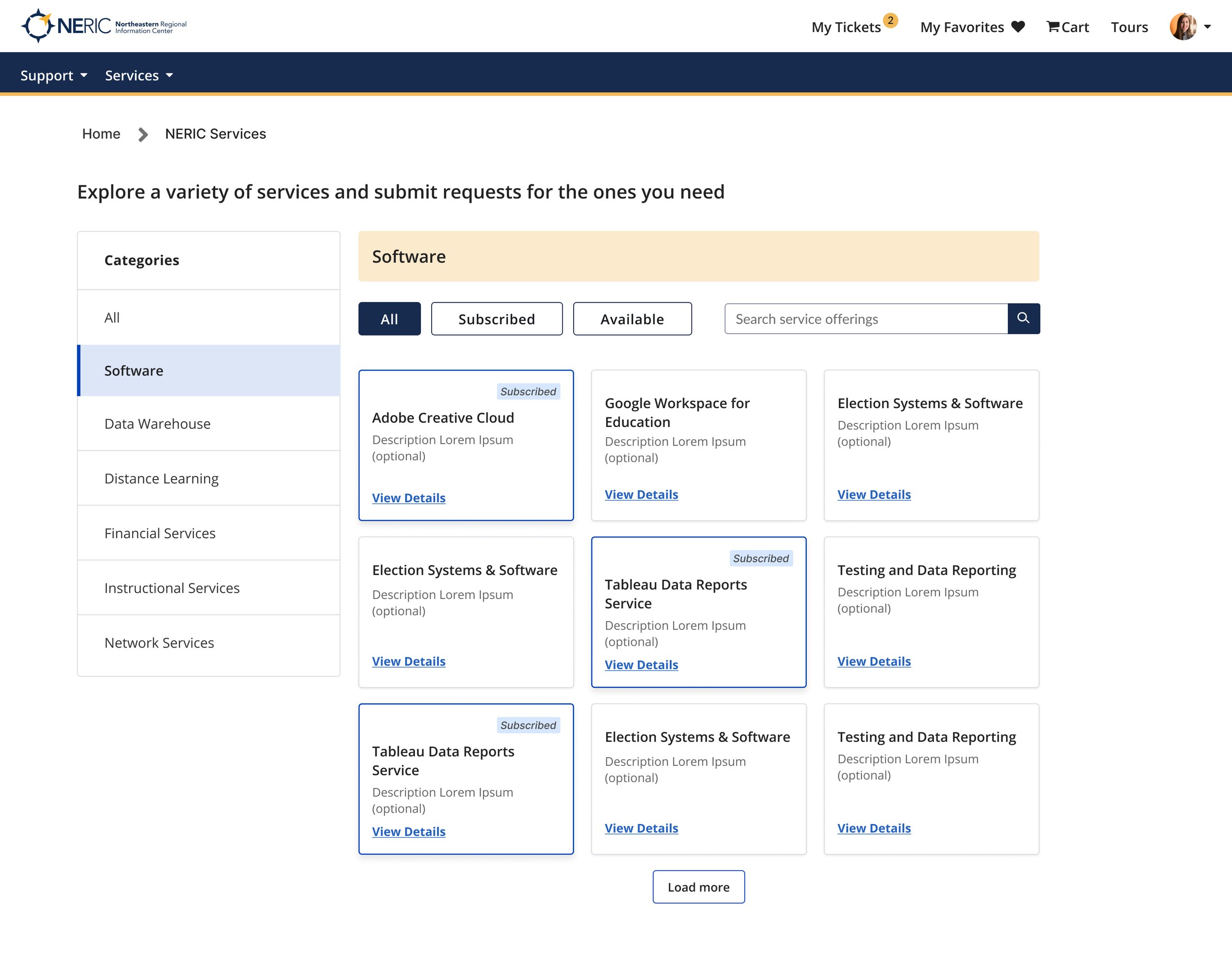The width and height of the screenshot is (1232, 966).
Task: Focus the Search service offerings field
Action: click(x=866, y=319)
